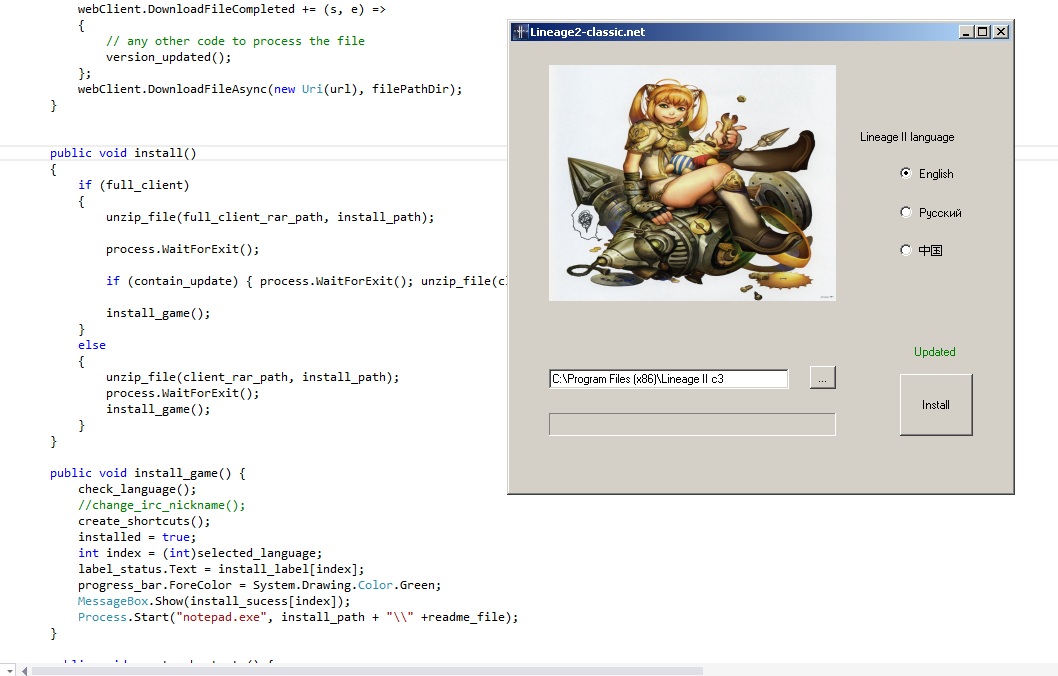Viewport: 1058px width, 676px height.
Task: Click the 'int index = (int)selected_language;' line
Action: tap(200, 553)
